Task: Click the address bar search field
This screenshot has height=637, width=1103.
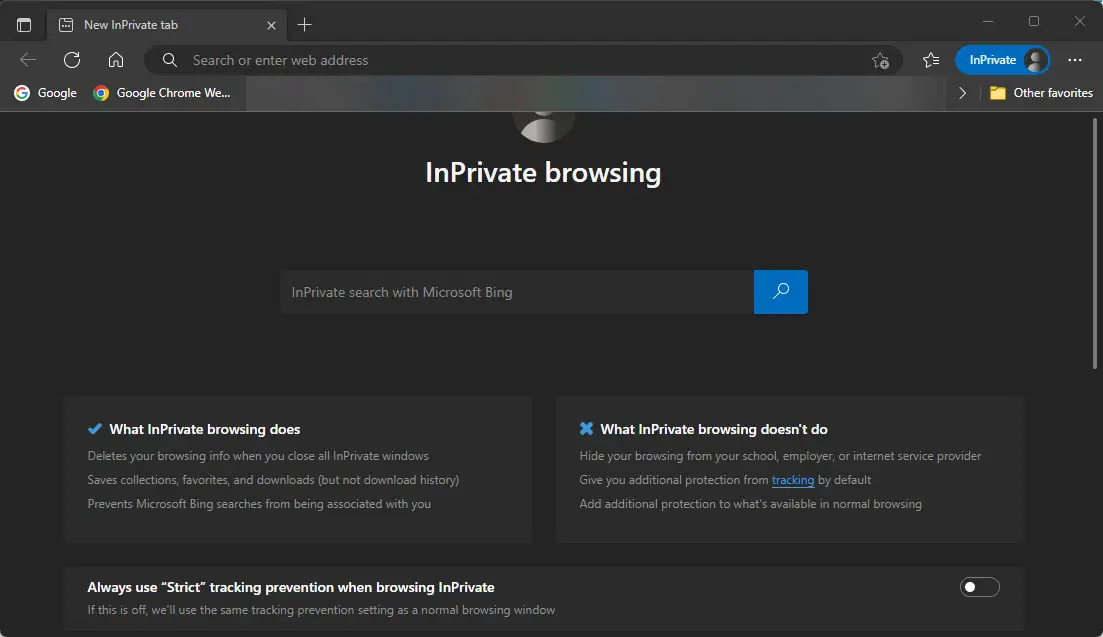Action: (x=524, y=60)
